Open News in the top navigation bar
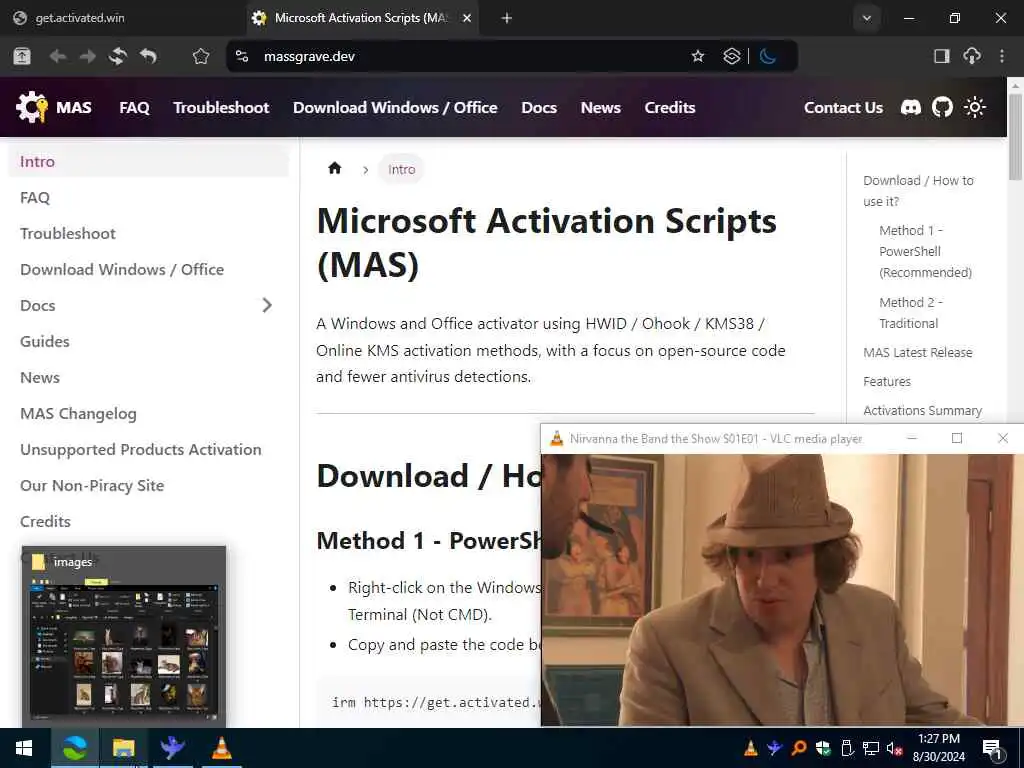The height and width of the screenshot is (768, 1024). [x=601, y=107]
